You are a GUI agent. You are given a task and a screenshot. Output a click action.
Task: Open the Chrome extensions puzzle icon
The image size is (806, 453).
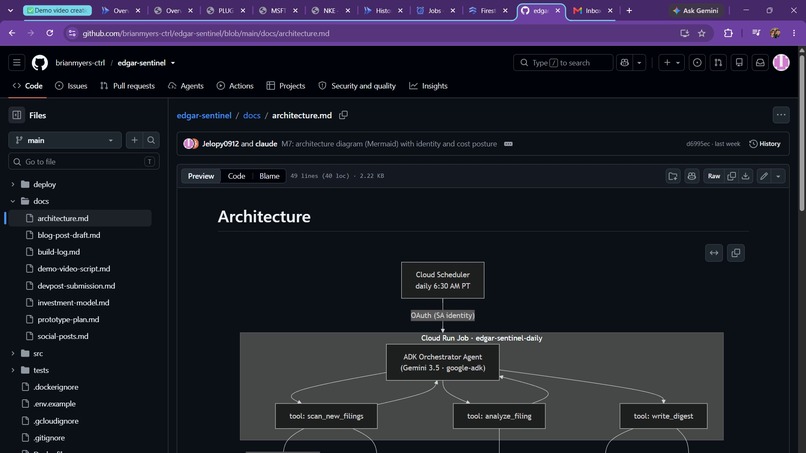(728, 33)
